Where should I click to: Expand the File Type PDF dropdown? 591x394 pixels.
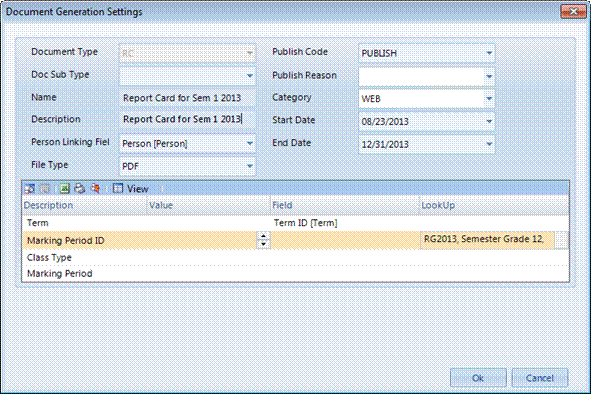tap(250, 166)
